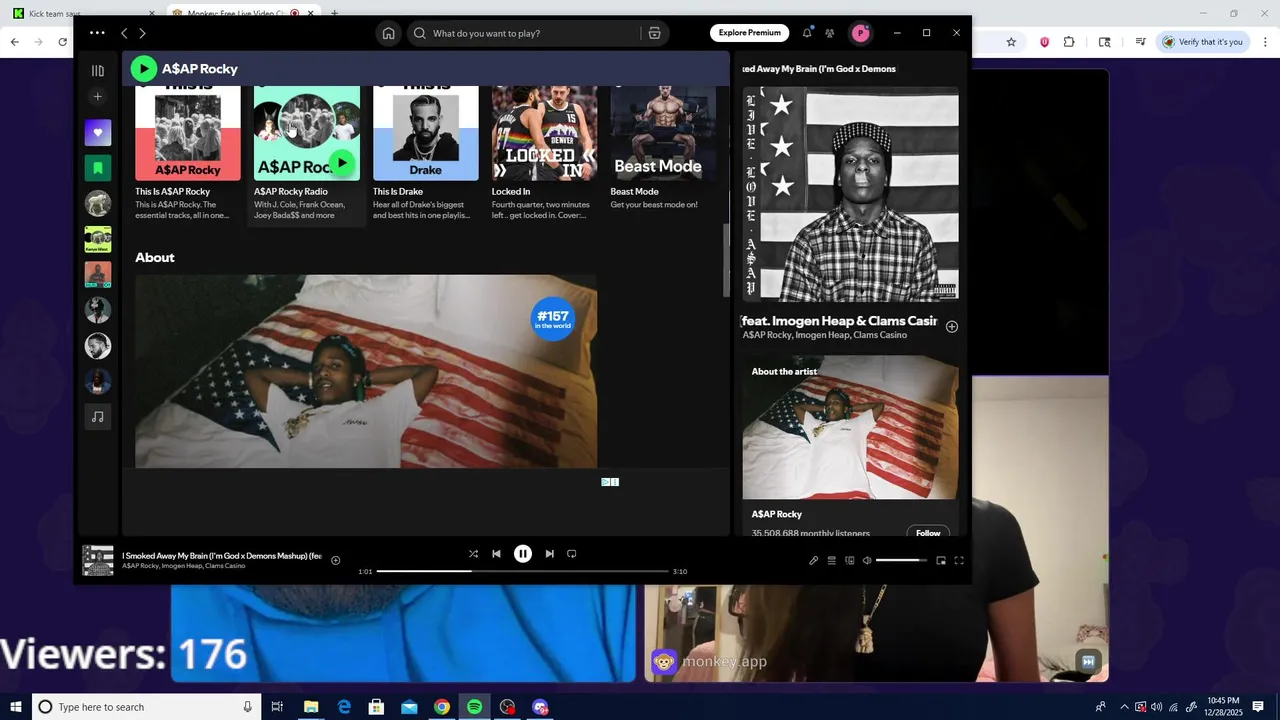Bookmark this page with the Chrome star
The width and height of the screenshot is (1280, 720).
[1011, 42]
